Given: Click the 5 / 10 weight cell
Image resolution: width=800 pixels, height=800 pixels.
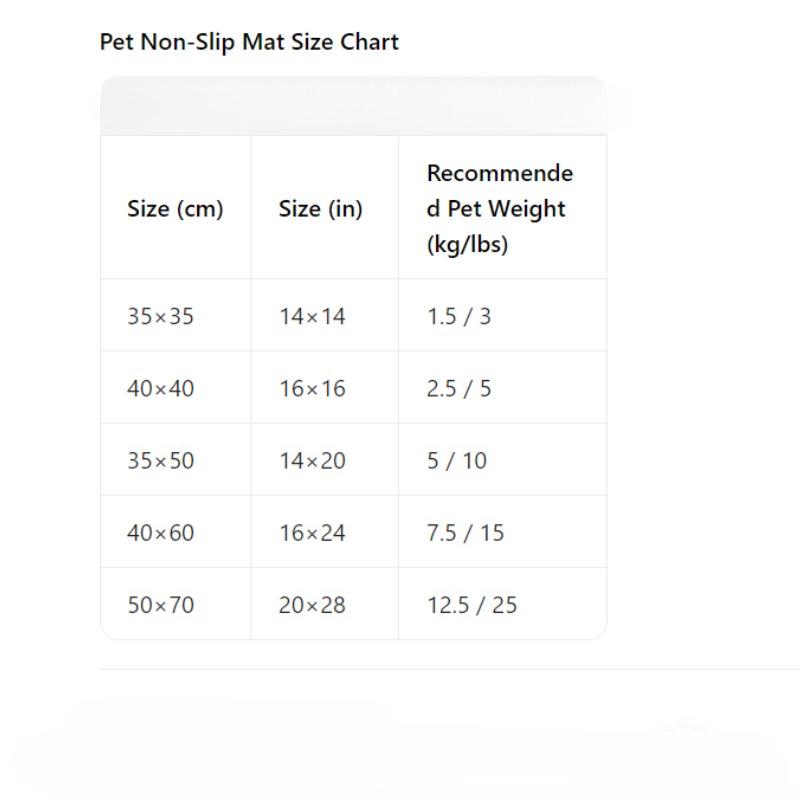Looking at the screenshot, I should pyautogui.click(x=503, y=460).
